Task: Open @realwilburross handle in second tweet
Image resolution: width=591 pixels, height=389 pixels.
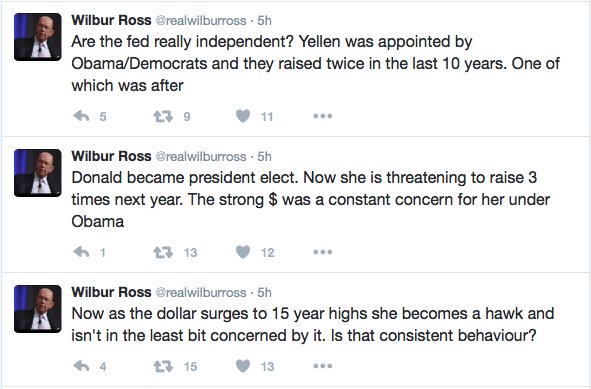Action: 201,156
